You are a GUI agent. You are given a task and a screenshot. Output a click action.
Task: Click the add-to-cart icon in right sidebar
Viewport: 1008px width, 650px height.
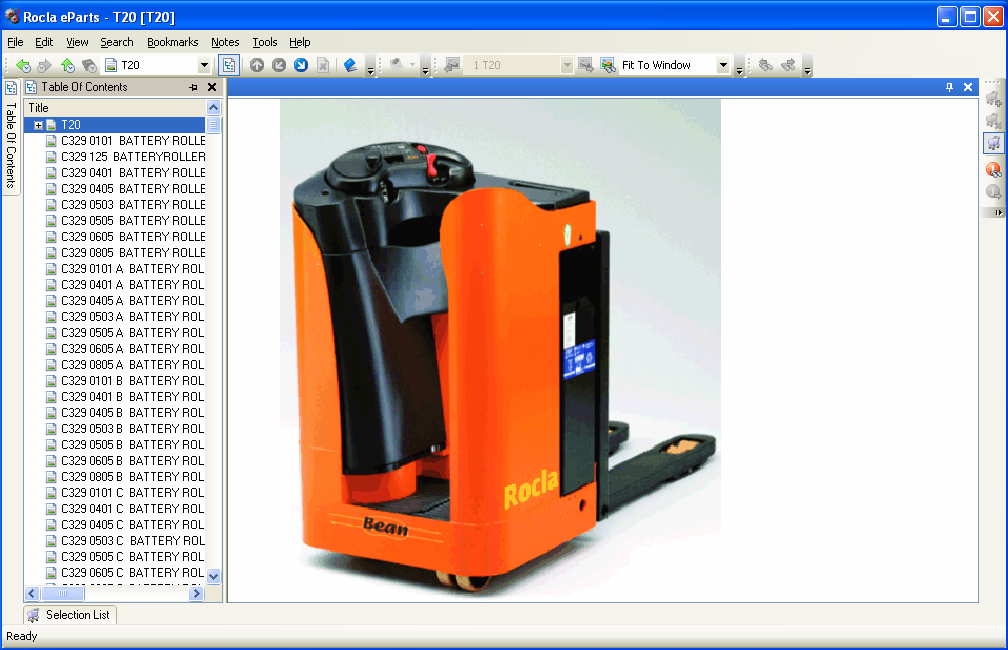[994, 98]
